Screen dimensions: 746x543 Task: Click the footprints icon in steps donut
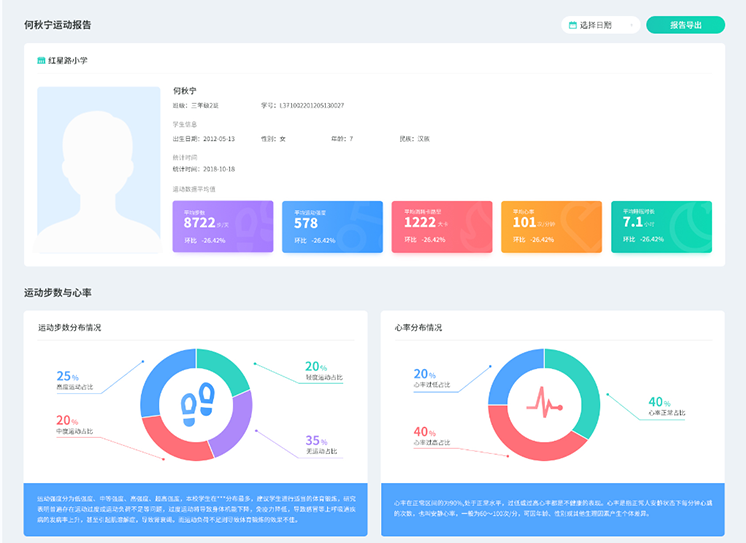click(x=196, y=405)
